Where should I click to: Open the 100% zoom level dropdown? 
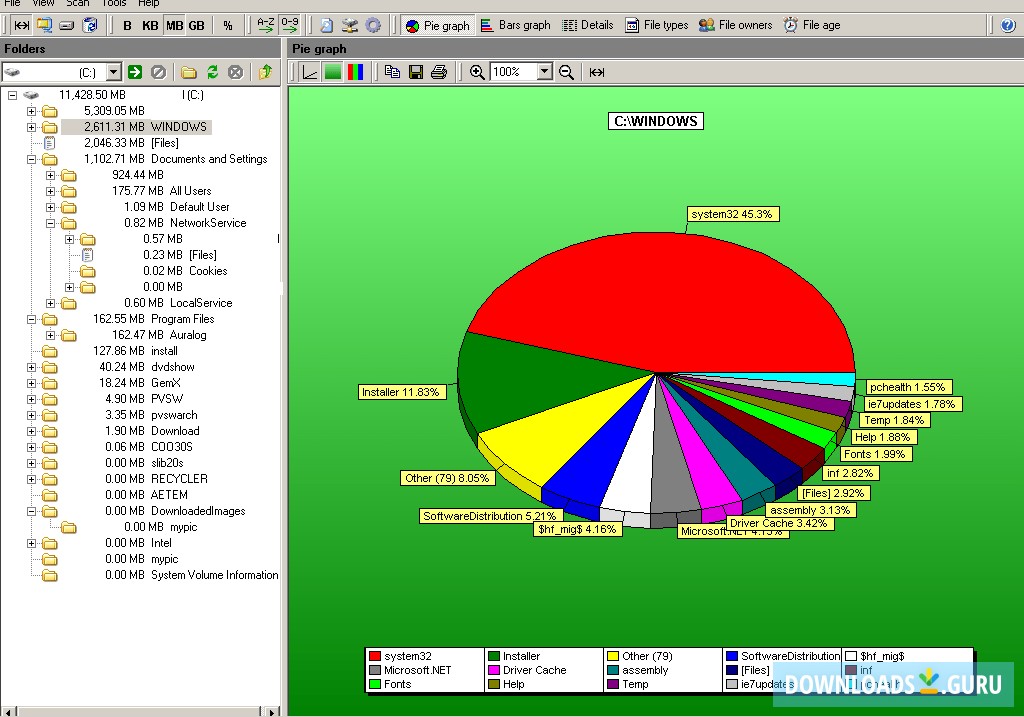click(544, 72)
